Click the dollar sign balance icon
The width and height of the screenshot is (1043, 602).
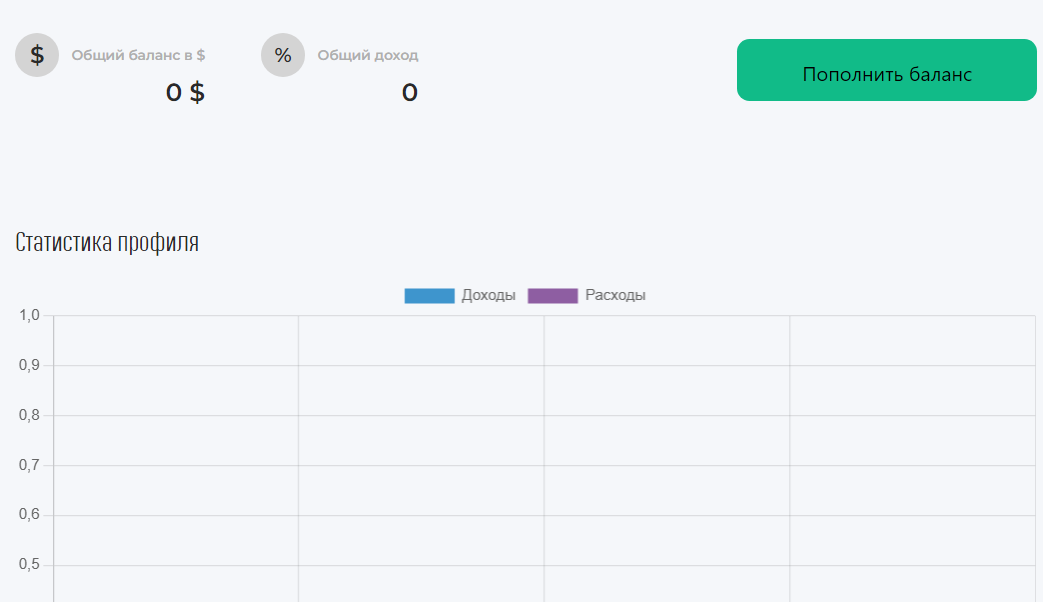(x=37, y=55)
